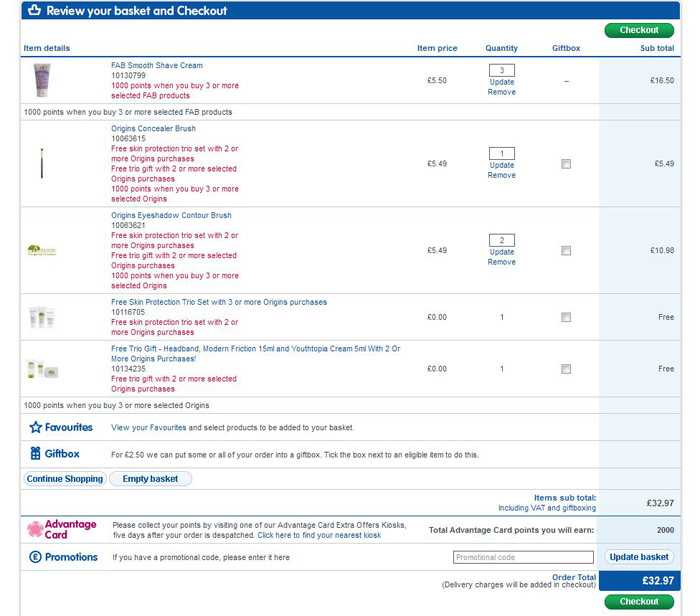The height and width of the screenshot is (616, 700).
Task: Click the Giftbox gift icon
Action: click(x=35, y=454)
